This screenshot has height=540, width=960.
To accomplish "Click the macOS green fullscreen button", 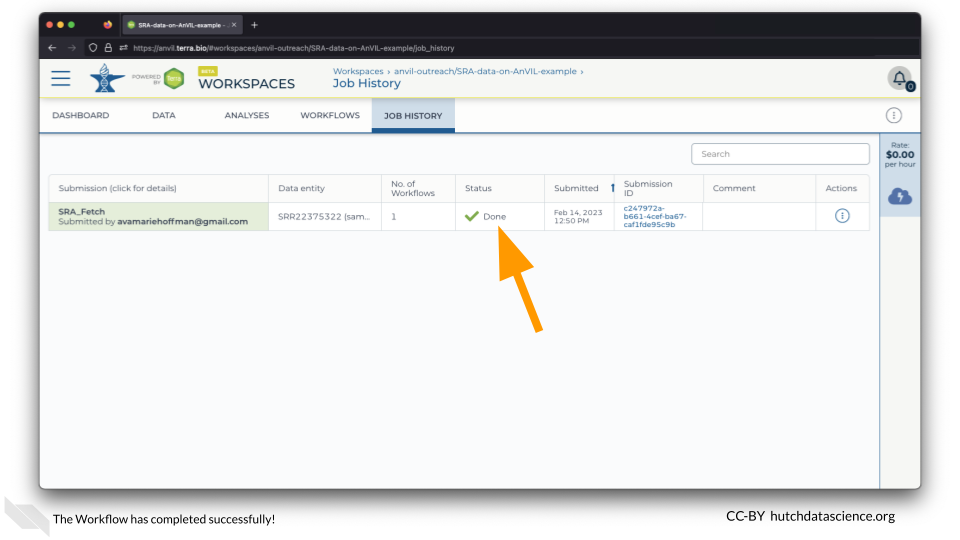I will [x=72, y=25].
